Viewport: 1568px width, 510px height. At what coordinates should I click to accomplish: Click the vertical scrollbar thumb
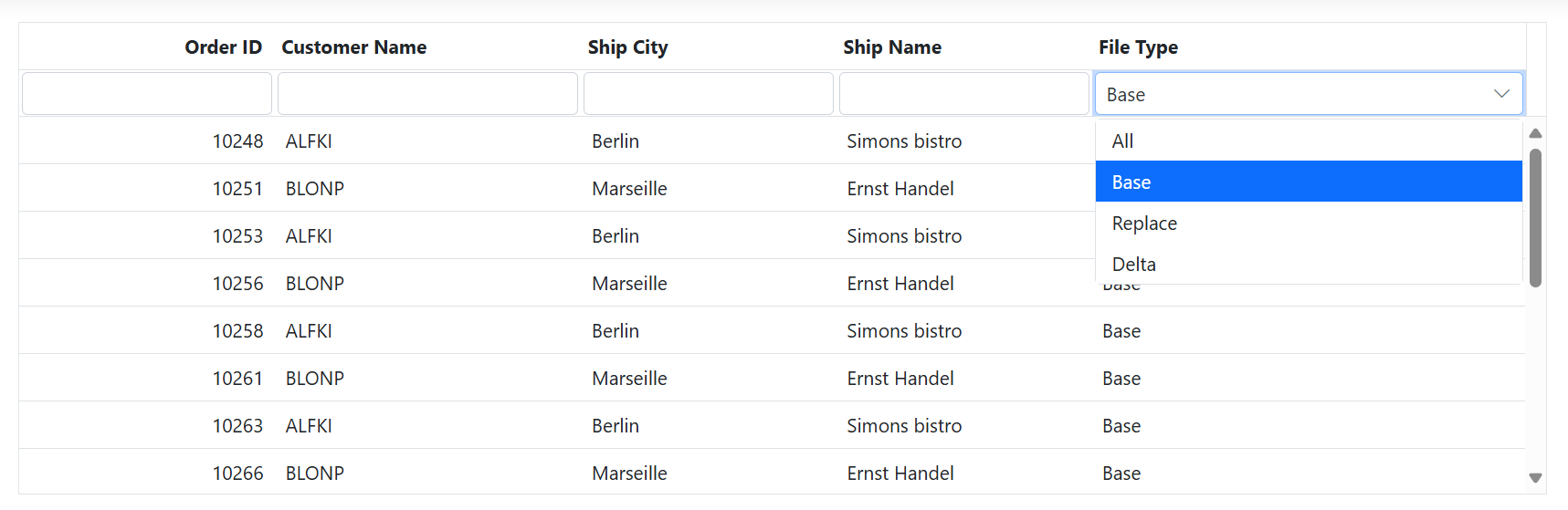1535,218
